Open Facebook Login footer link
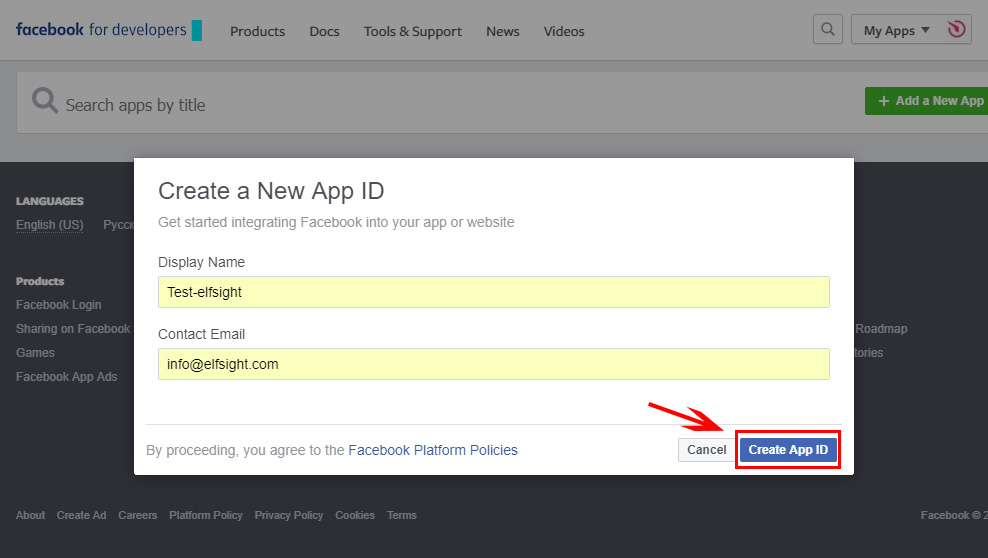Viewport: 988px width, 558px height. (59, 305)
